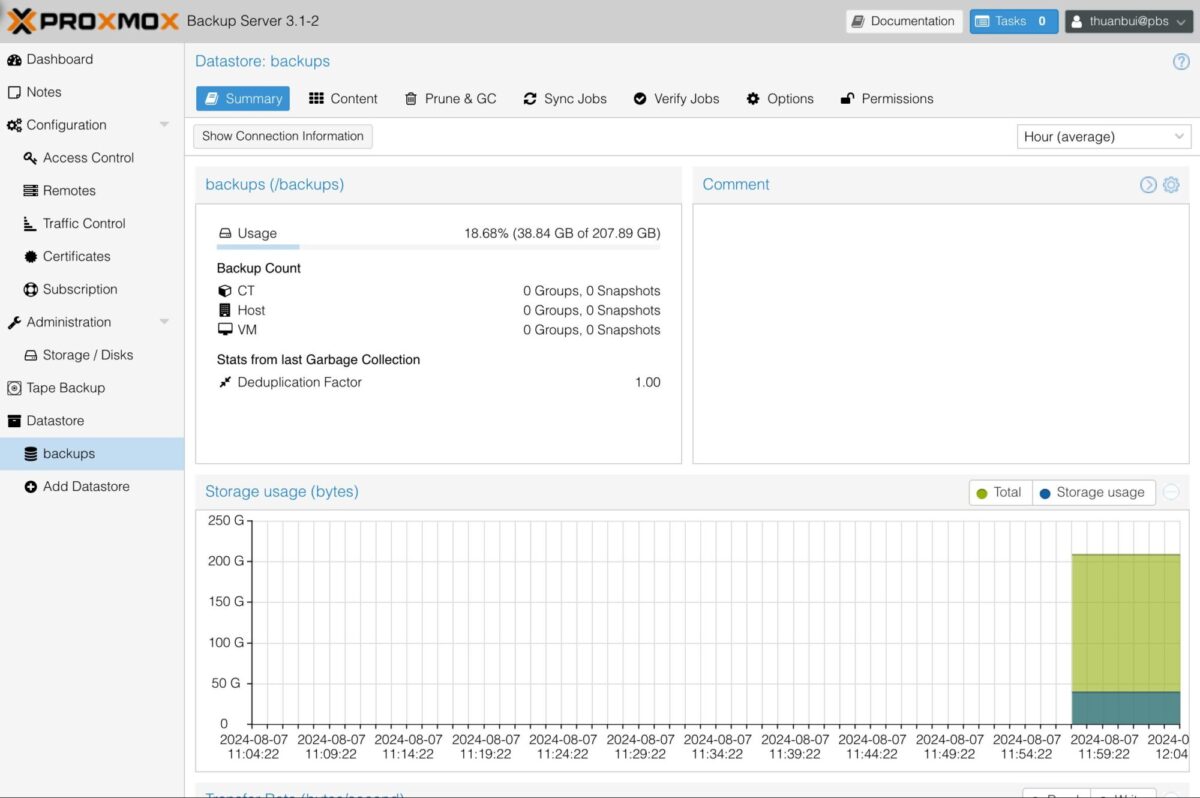
Task: Open the Prune & GC tab
Action: (453, 98)
